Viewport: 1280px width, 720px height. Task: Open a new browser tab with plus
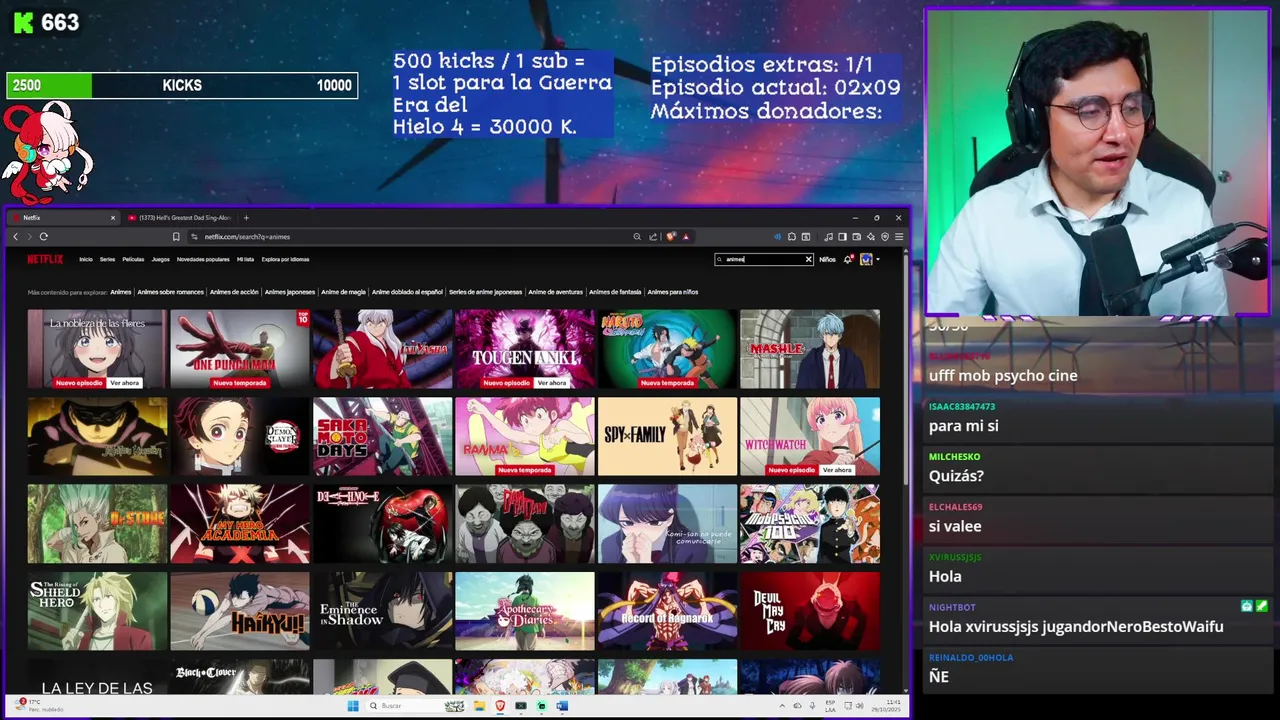(246, 217)
